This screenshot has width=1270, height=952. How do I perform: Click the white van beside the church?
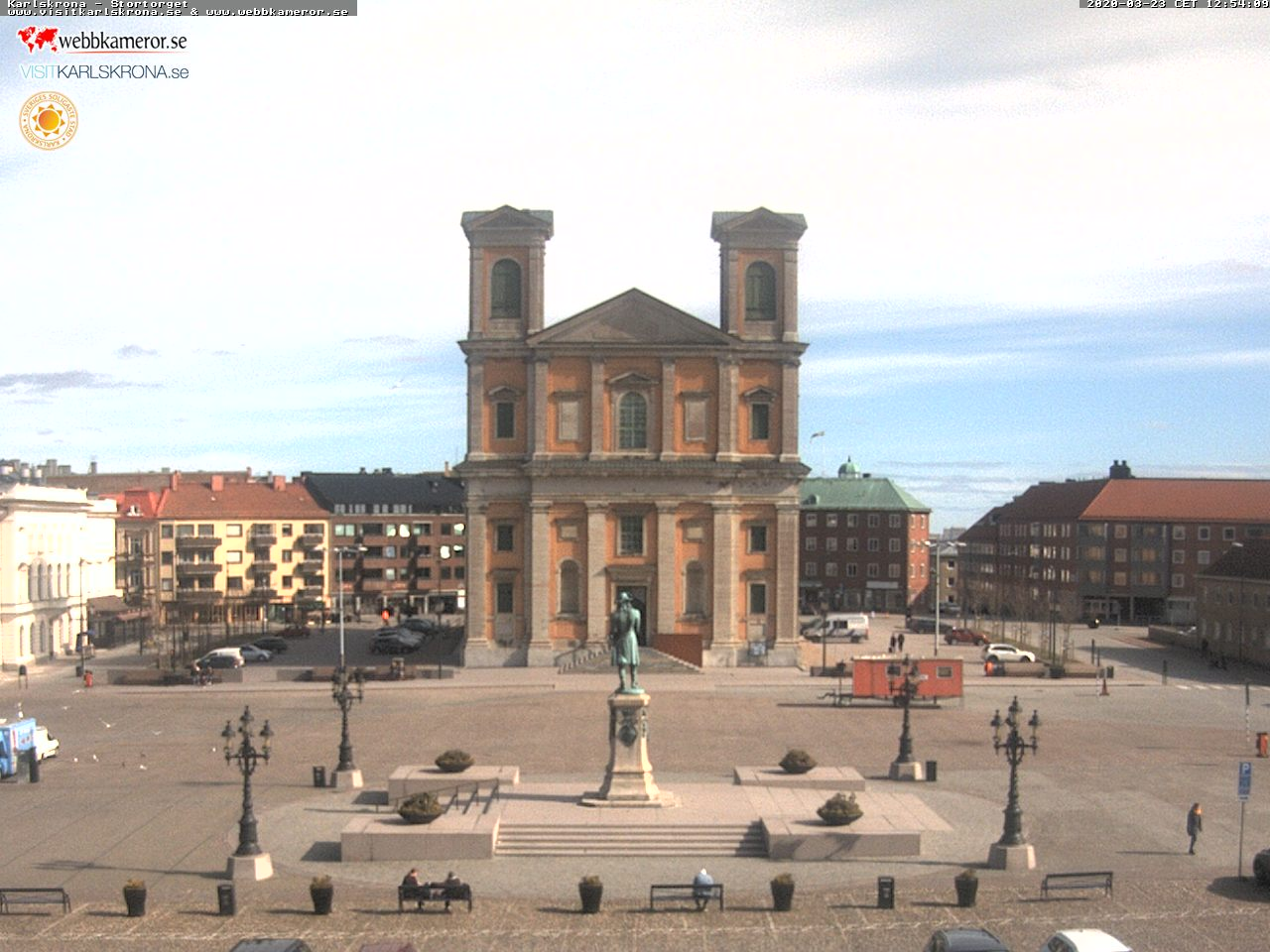point(835,627)
